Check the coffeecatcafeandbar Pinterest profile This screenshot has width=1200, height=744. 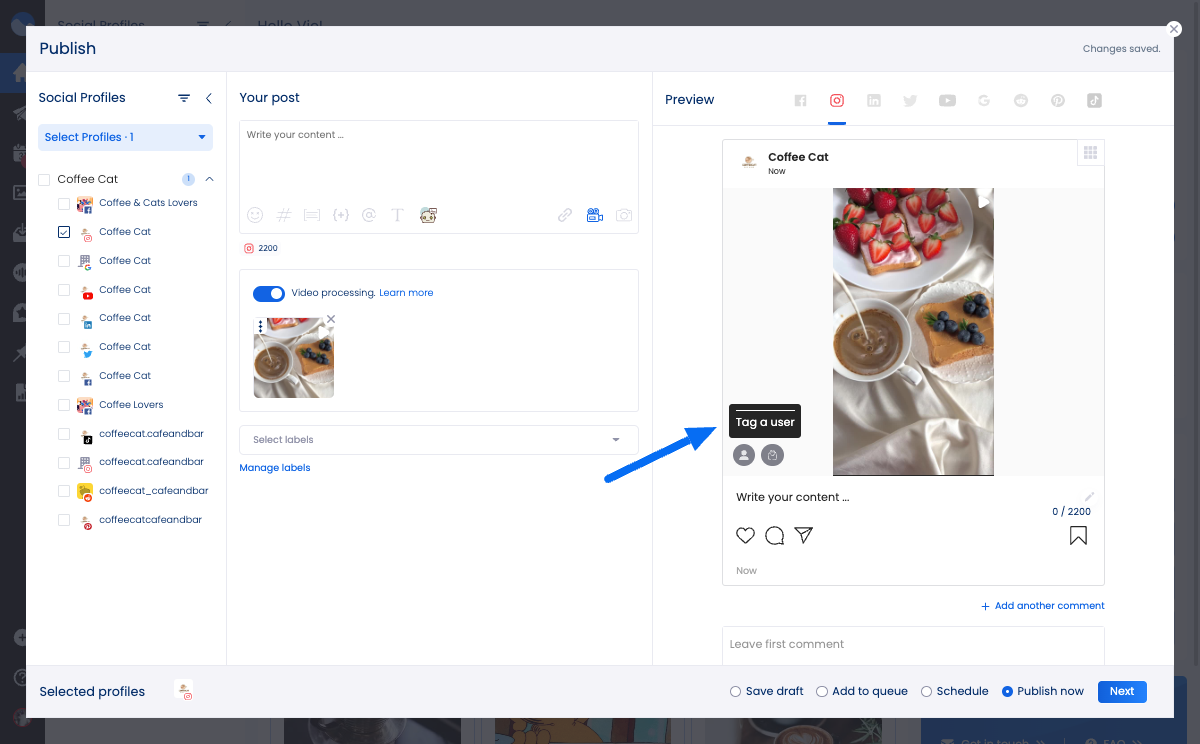click(x=64, y=520)
